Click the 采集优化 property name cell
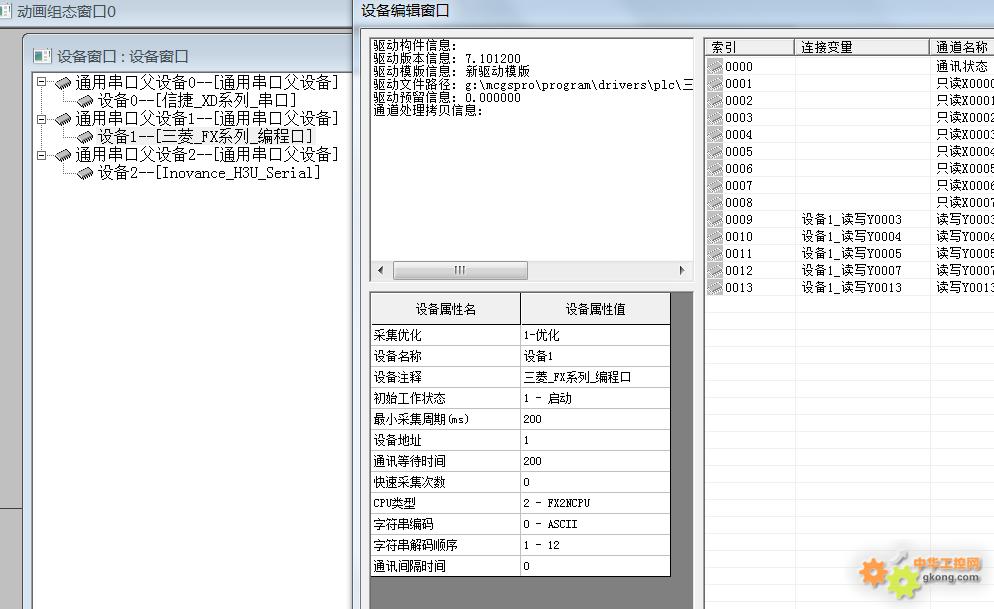Viewport: 994px width, 609px height. coord(446,335)
